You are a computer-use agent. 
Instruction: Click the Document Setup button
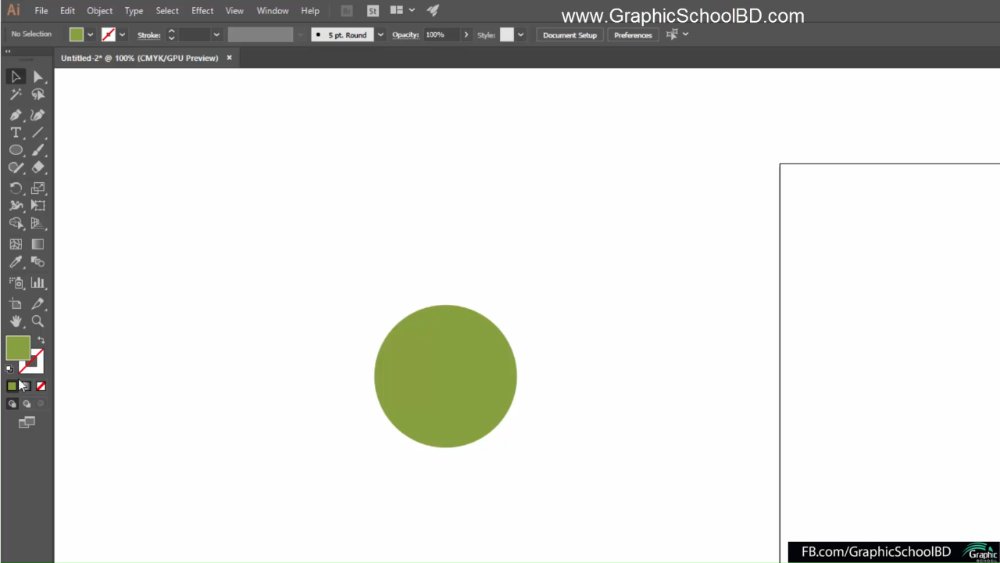570,35
